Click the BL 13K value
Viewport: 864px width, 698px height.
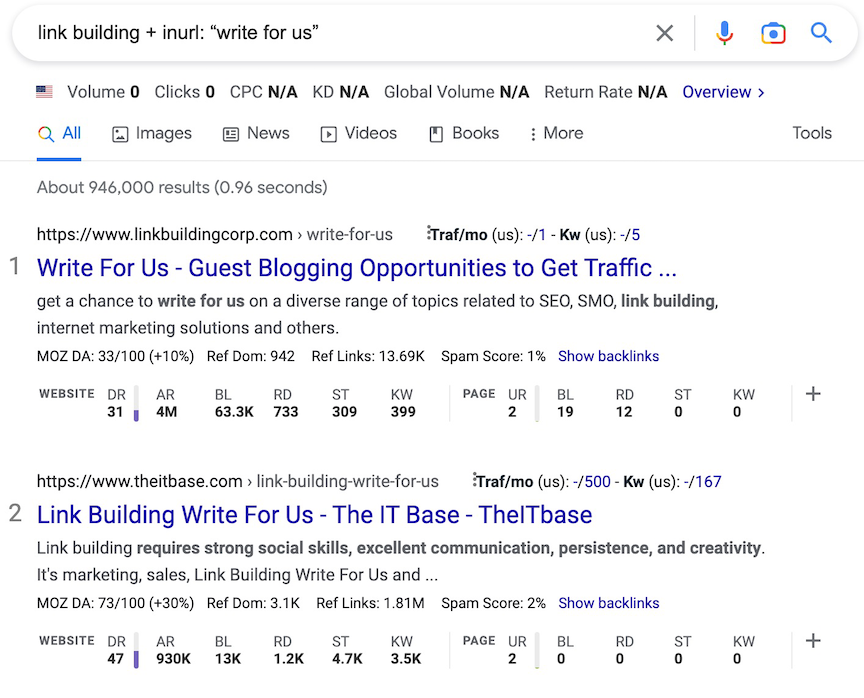click(228, 659)
